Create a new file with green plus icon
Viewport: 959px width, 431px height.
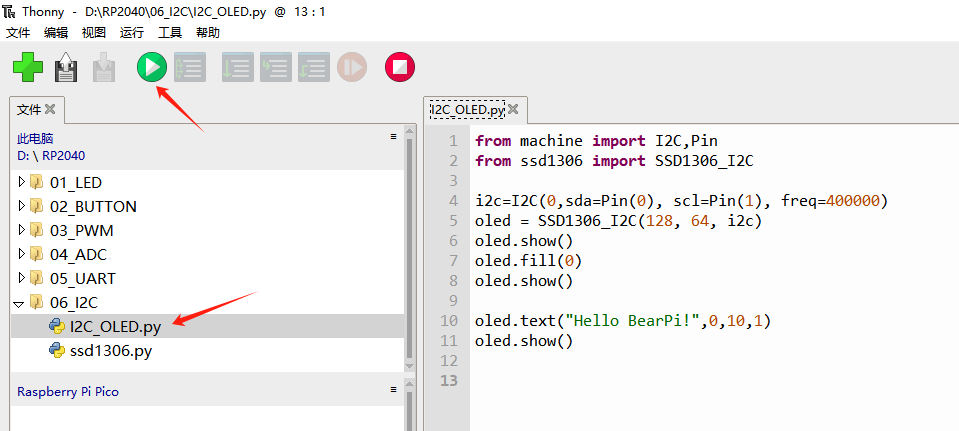pyautogui.click(x=28, y=67)
